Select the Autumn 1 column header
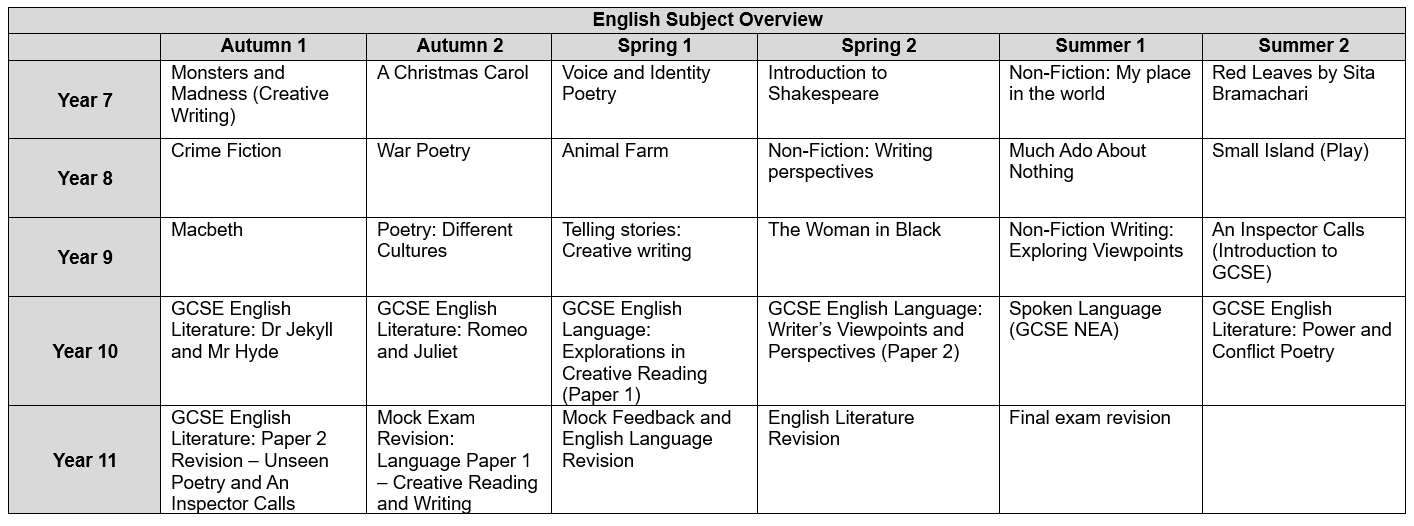Screen dimensions: 1414x526 264,46
